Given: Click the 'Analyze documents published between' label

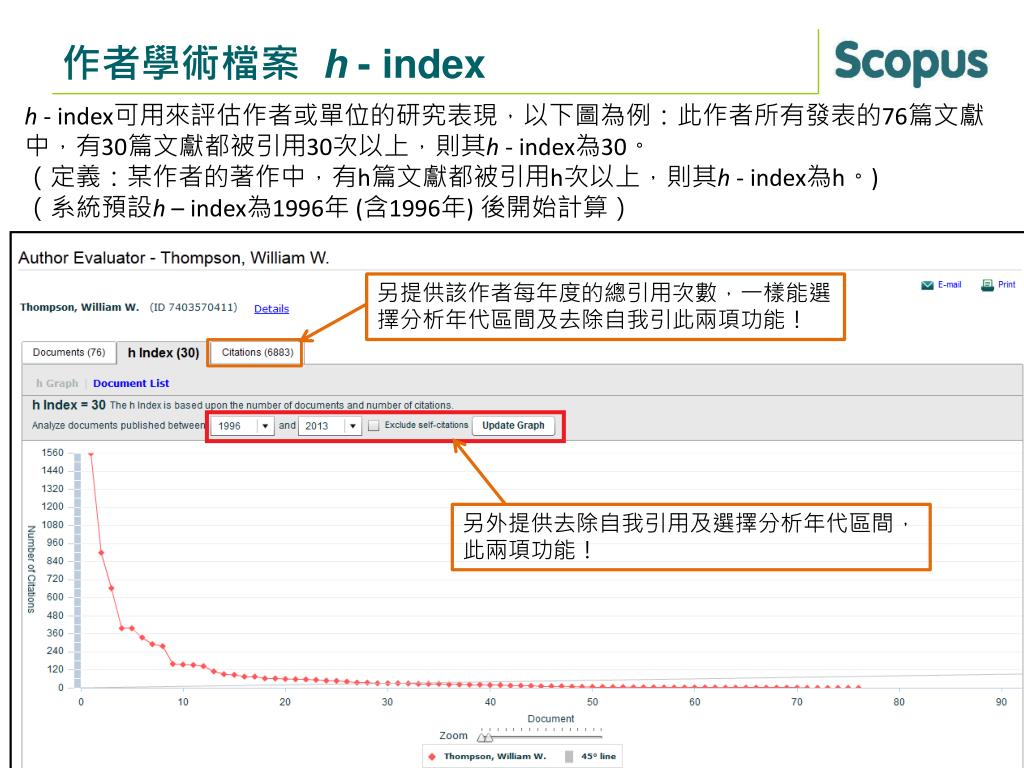Looking at the screenshot, I should (x=118, y=426).
